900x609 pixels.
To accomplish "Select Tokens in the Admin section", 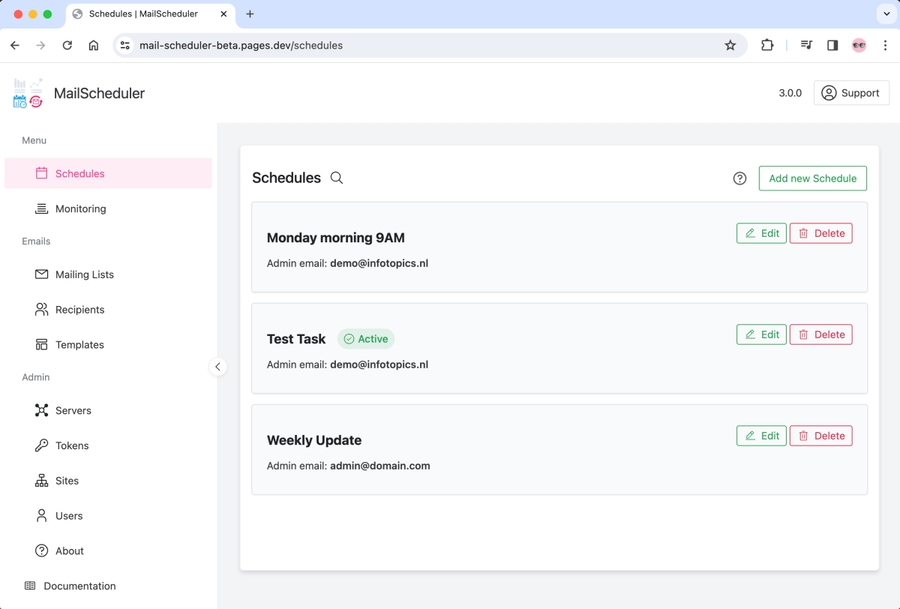I will (x=70, y=445).
